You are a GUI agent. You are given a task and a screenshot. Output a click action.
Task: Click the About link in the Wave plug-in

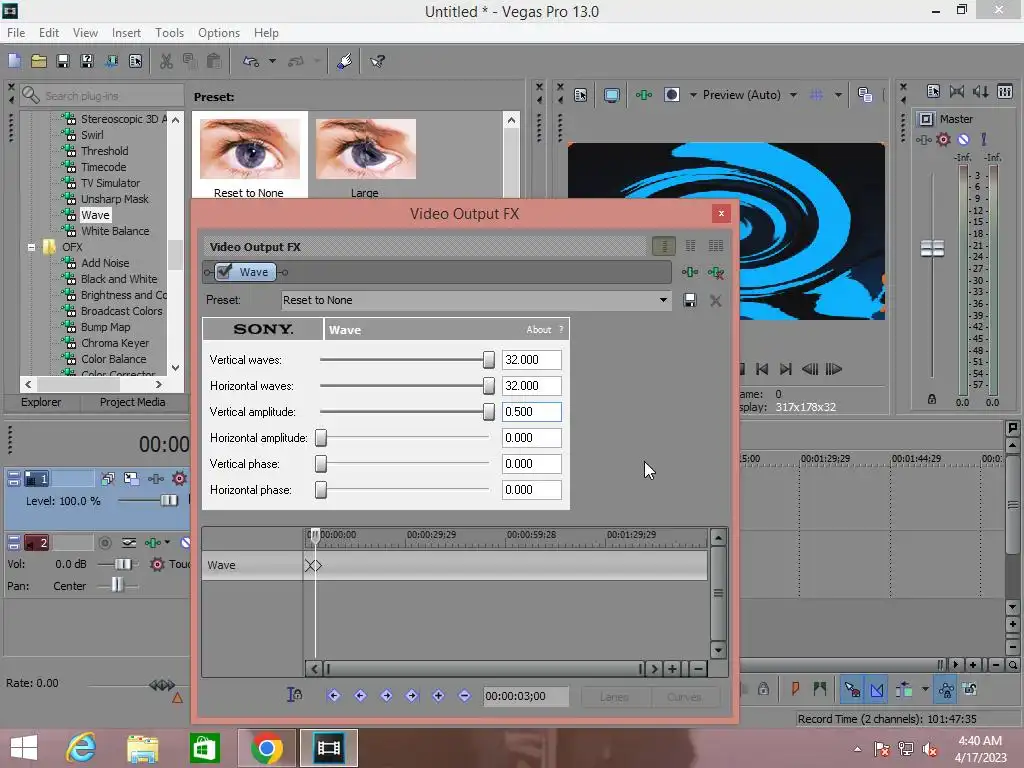539,330
